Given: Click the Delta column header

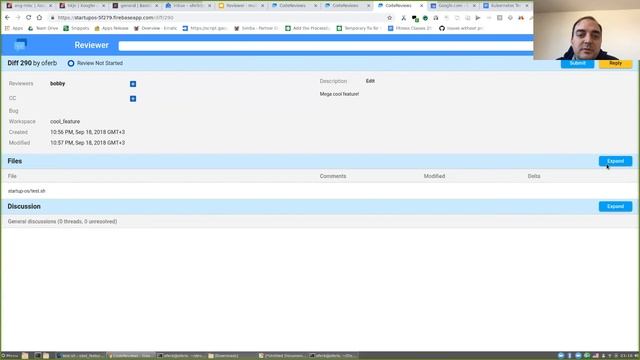Looking at the screenshot, I should (534, 176).
